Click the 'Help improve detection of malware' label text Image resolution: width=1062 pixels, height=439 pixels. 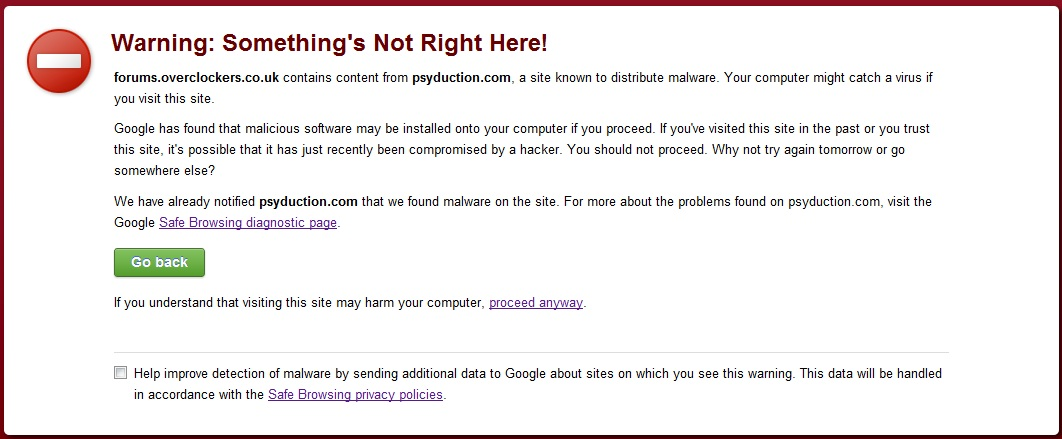point(244,373)
